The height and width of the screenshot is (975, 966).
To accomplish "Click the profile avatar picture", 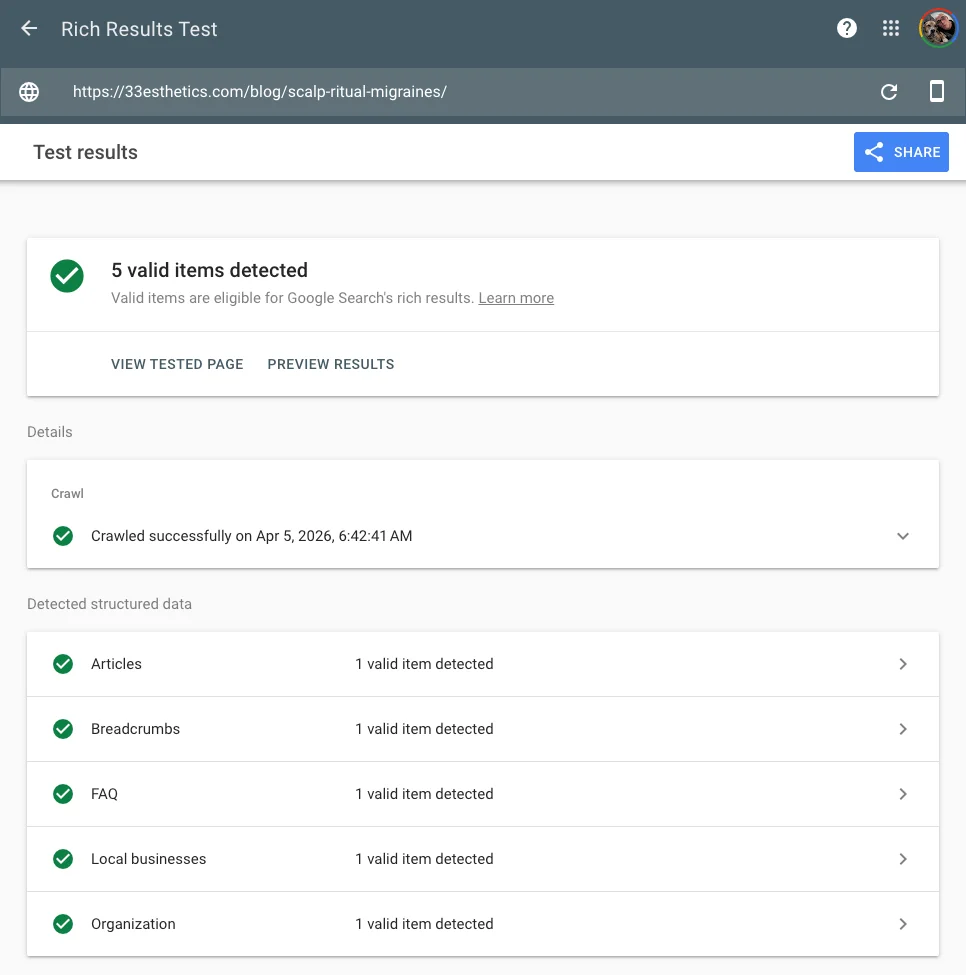I will (937, 28).
